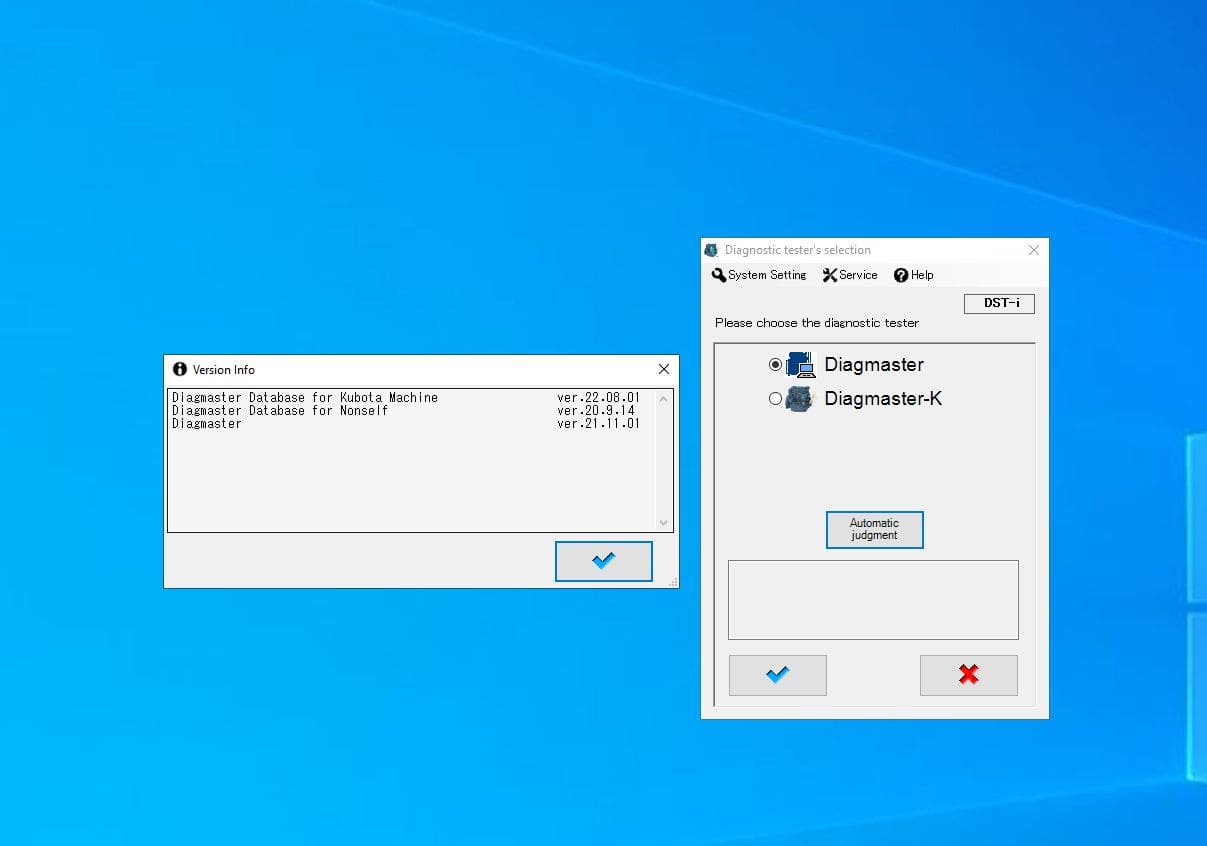Click the DST-i button
Image resolution: width=1207 pixels, height=846 pixels.
point(1000,303)
